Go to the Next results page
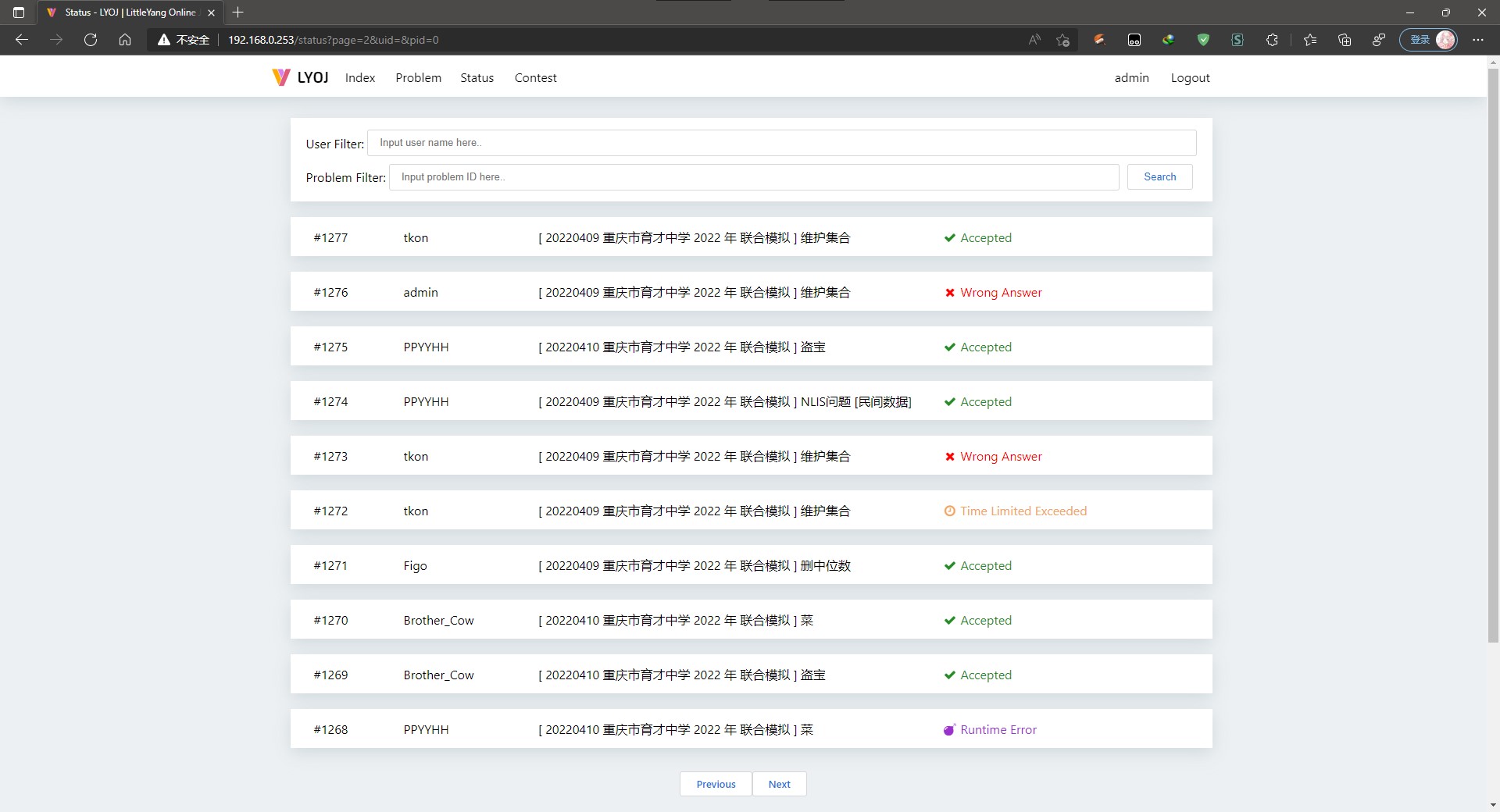1500x812 pixels. point(779,784)
